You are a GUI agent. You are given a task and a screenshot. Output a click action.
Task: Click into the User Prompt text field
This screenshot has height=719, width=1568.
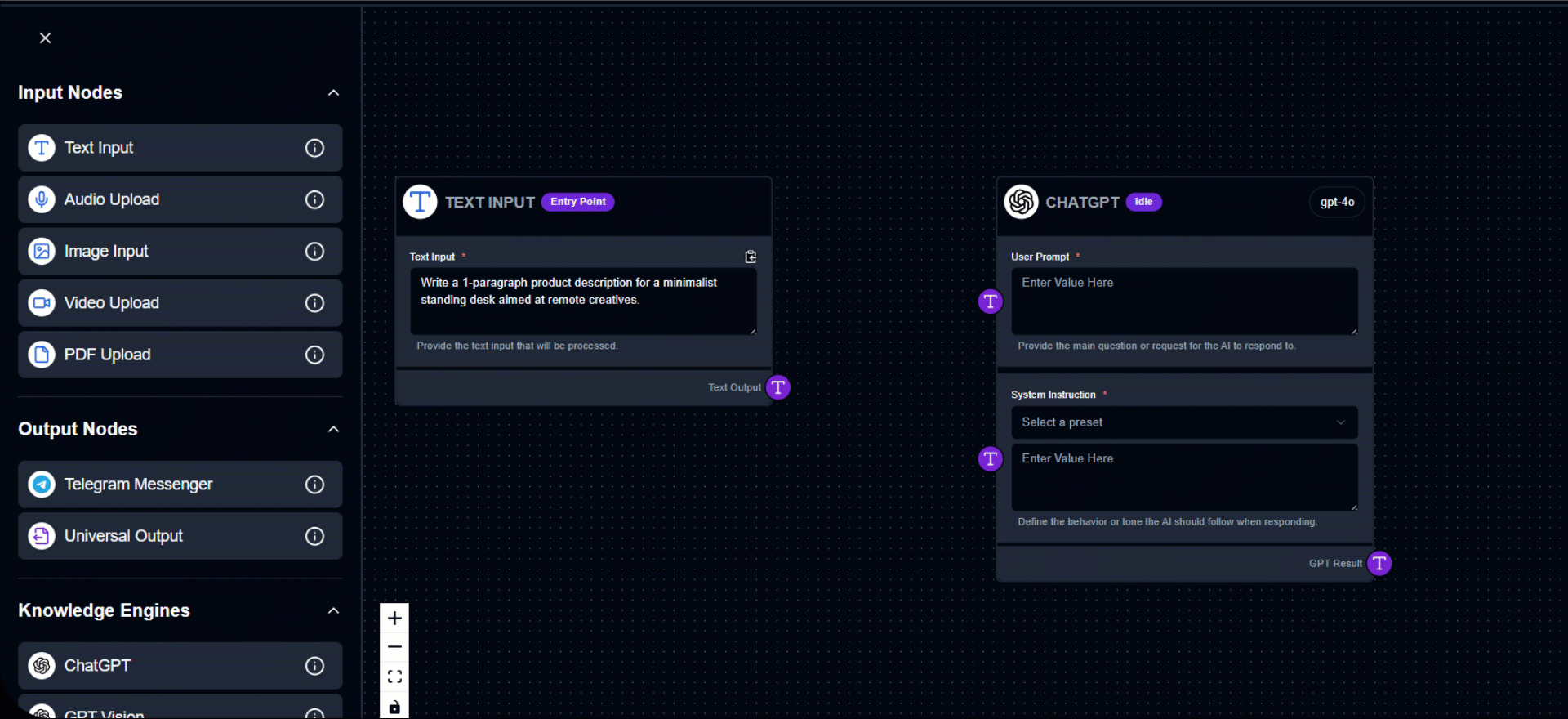coord(1183,301)
